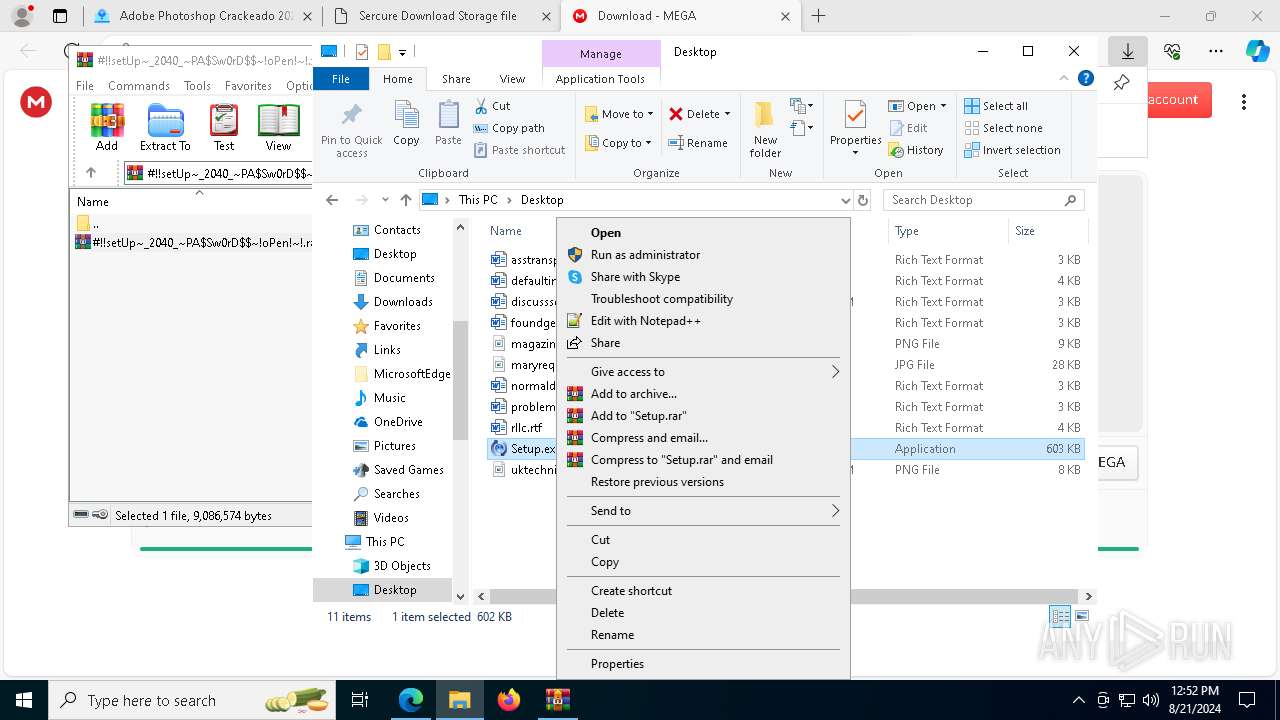The image size is (1280, 720).
Task: Click Type here to search box
Action: (x=190, y=700)
